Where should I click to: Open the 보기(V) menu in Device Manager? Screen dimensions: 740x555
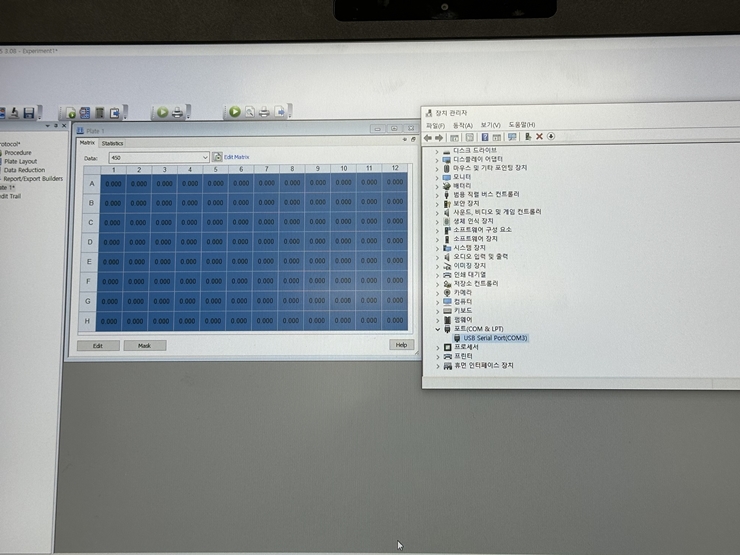(x=490, y=125)
